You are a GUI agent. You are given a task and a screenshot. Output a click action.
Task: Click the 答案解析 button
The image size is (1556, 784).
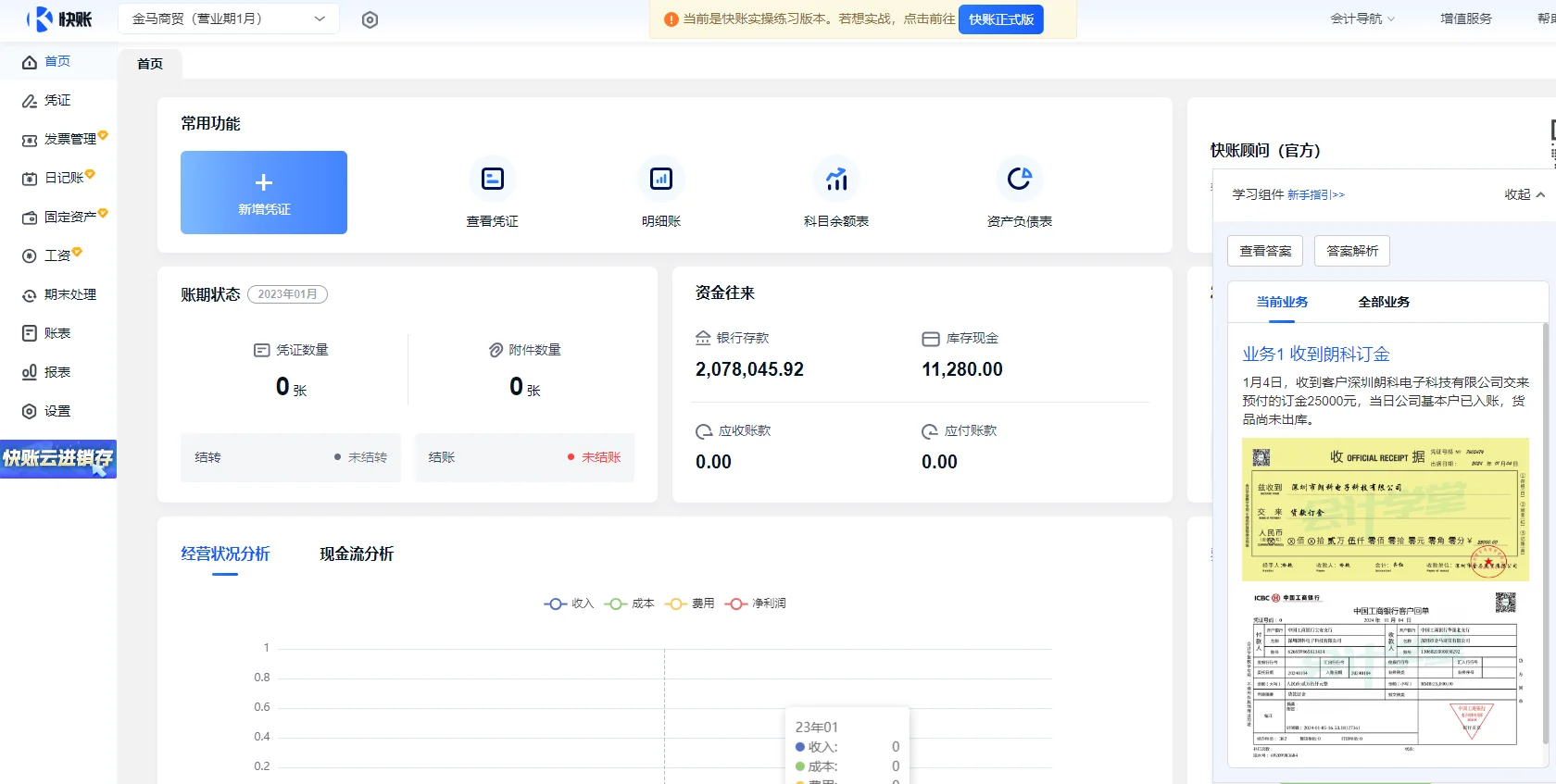pyautogui.click(x=1352, y=251)
